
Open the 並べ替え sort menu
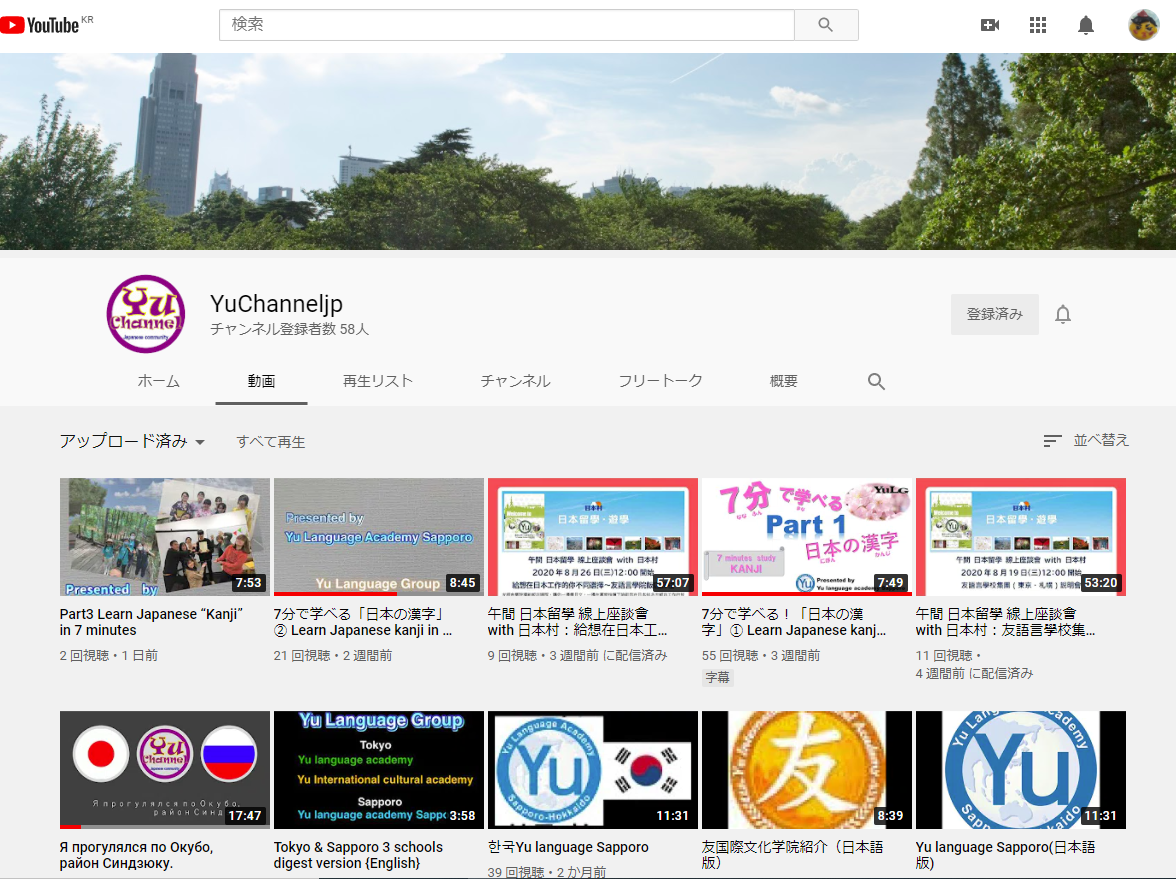[1086, 440]
